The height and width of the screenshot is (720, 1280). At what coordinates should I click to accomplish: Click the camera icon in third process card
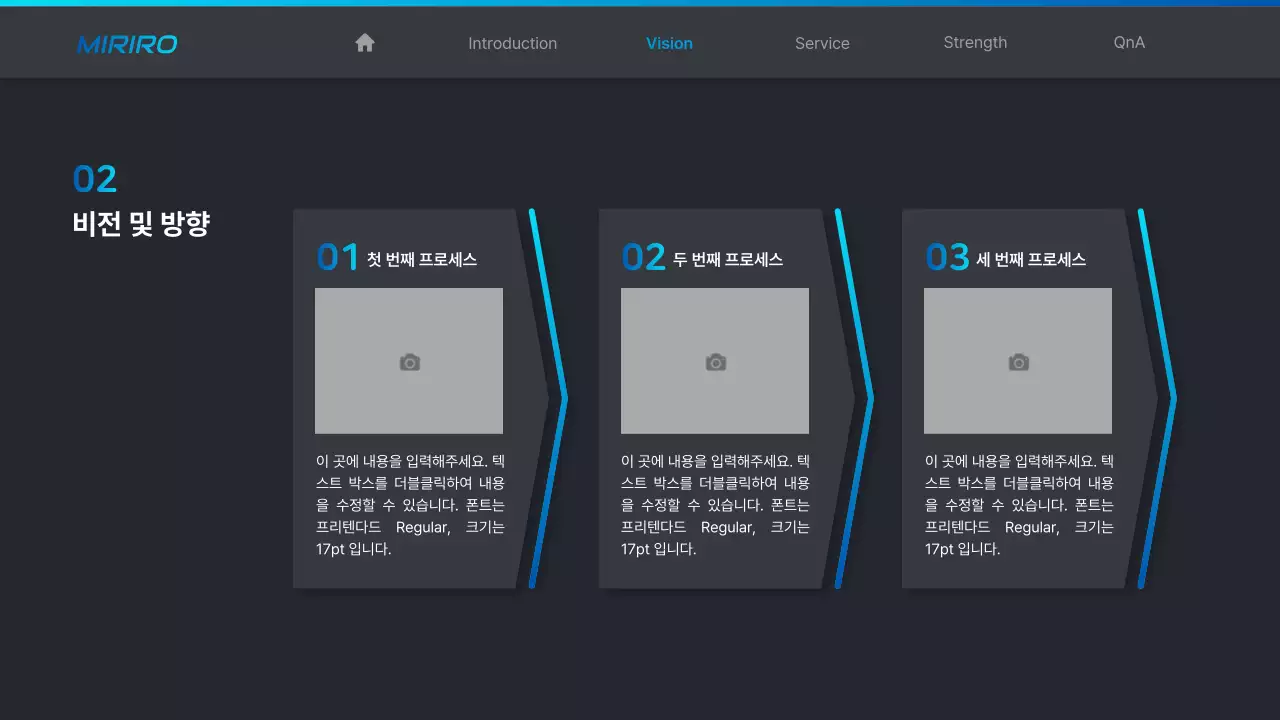1018,362
